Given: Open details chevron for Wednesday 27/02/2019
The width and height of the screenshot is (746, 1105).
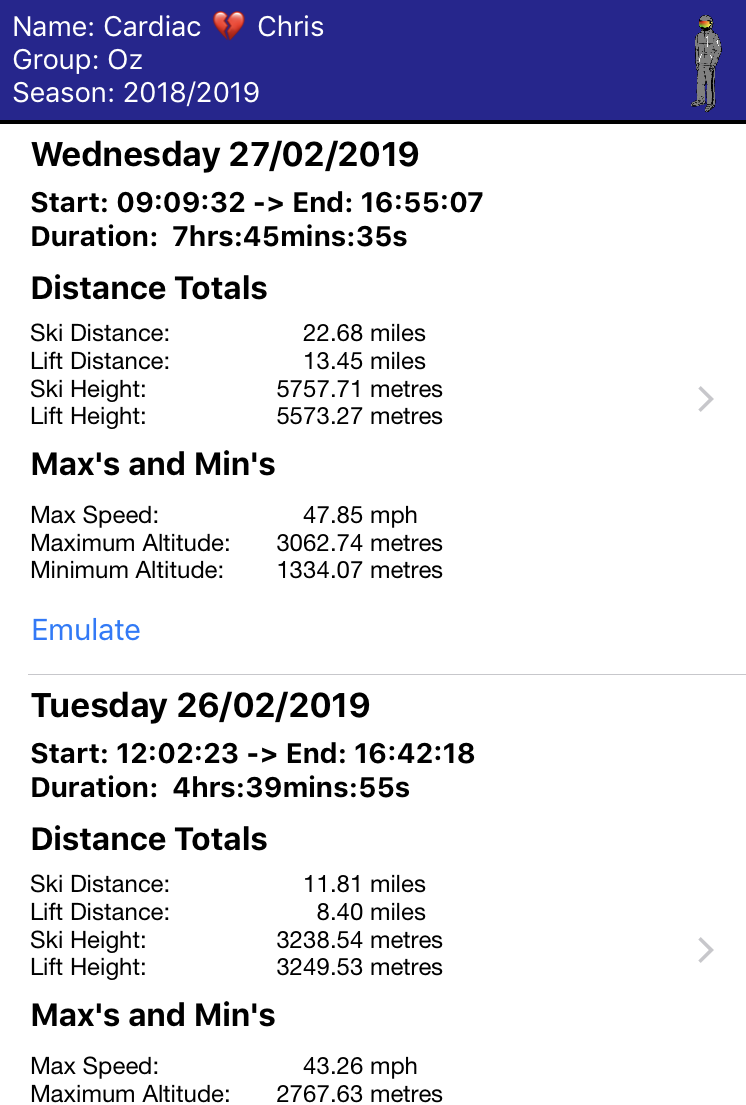Looking at the screenshot, I should [706, 400].
